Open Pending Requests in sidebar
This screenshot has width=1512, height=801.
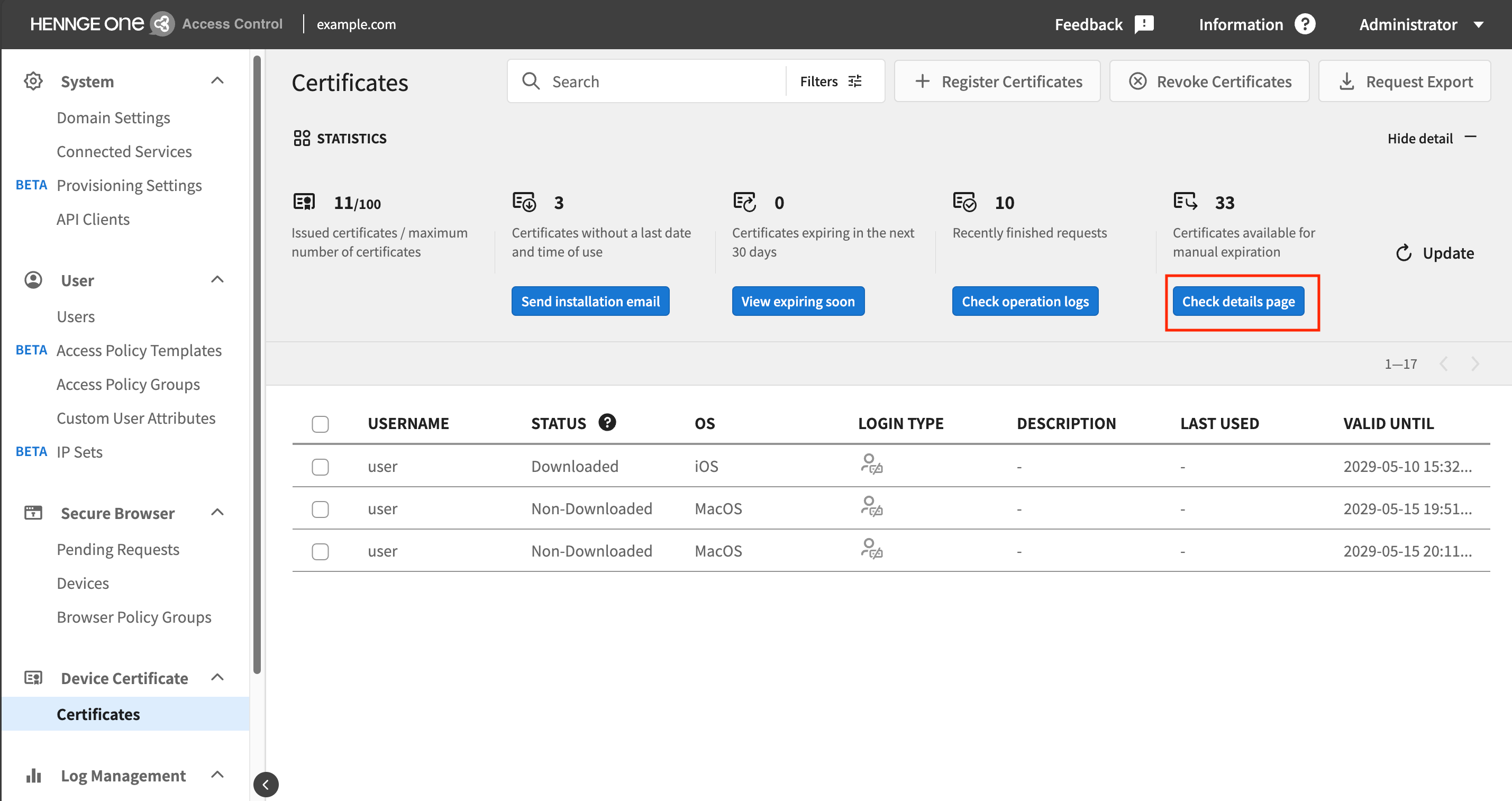[x=118, y=549]
